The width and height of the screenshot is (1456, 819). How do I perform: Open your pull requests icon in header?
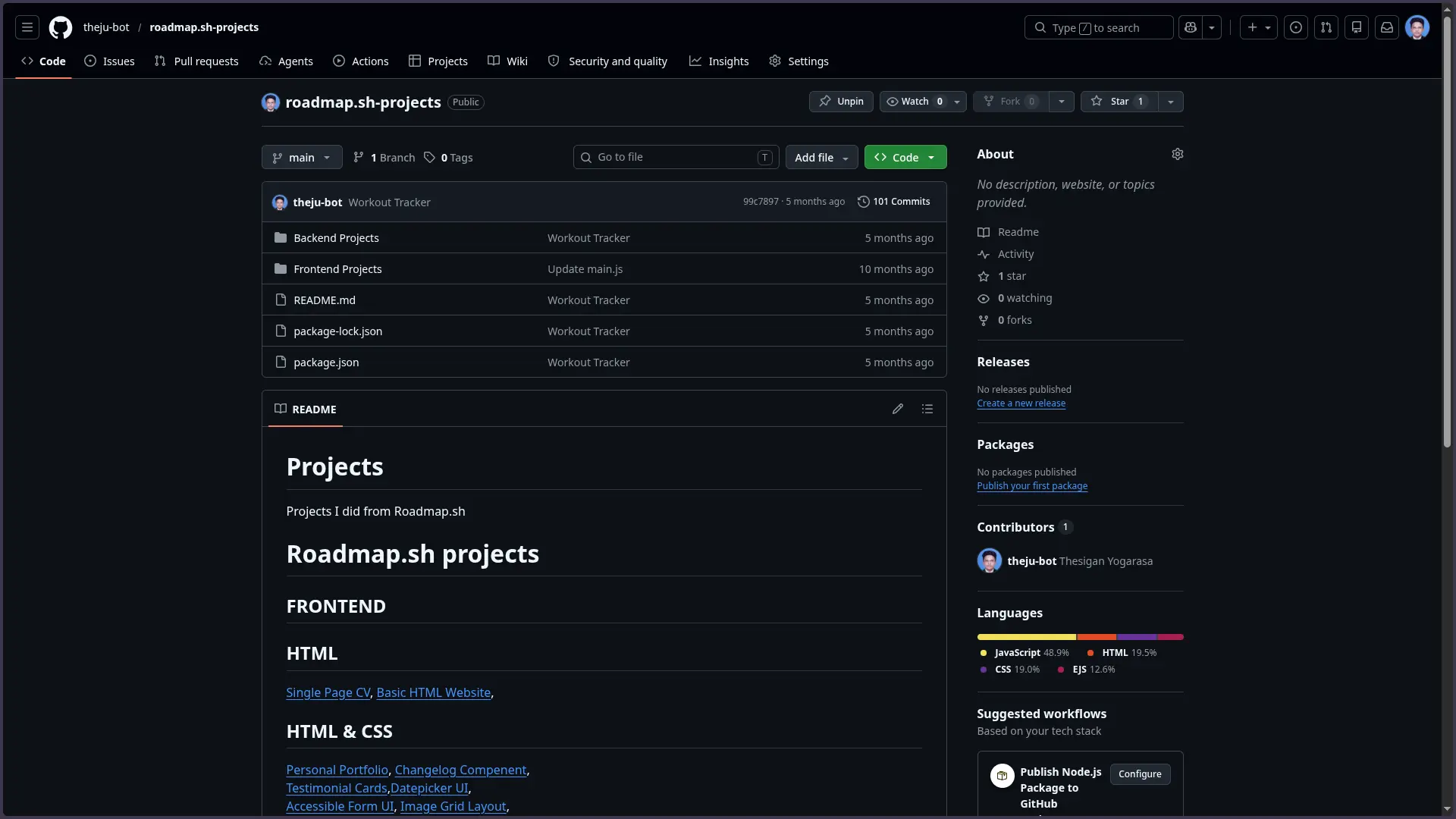[x=1326, y=27]
